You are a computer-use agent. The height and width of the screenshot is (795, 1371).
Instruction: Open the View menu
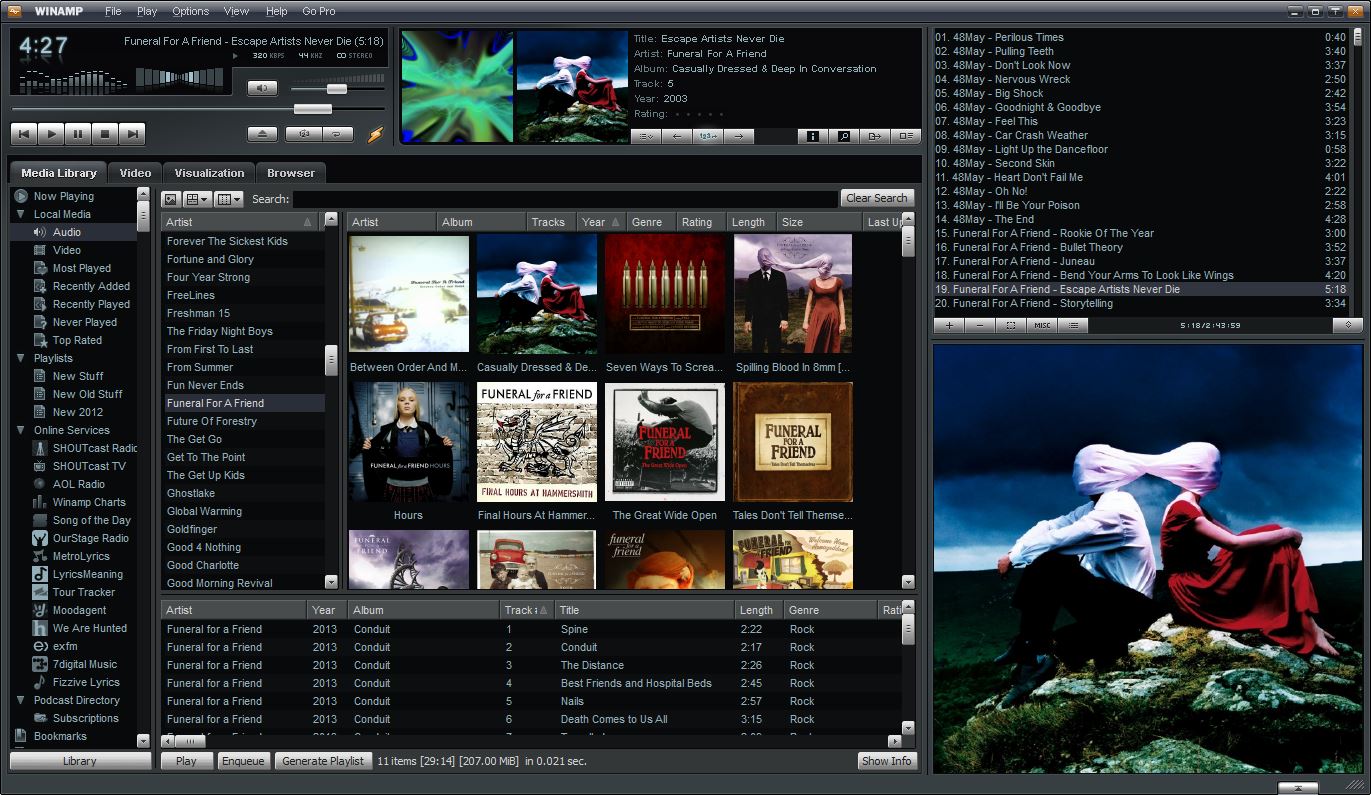pyautogui.click(x=237, y=11)
